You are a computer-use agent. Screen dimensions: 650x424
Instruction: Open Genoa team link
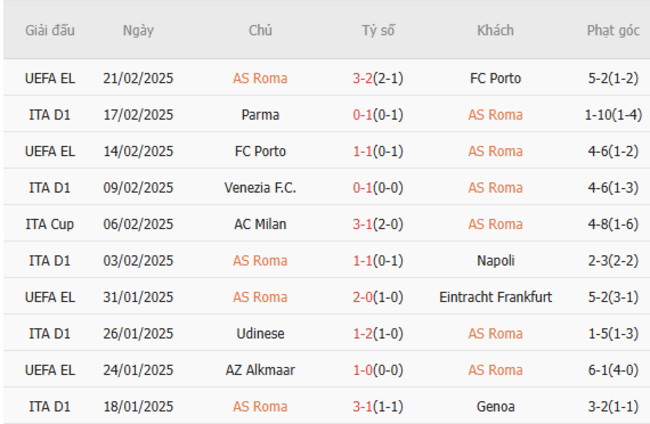(x=495, y=406)
